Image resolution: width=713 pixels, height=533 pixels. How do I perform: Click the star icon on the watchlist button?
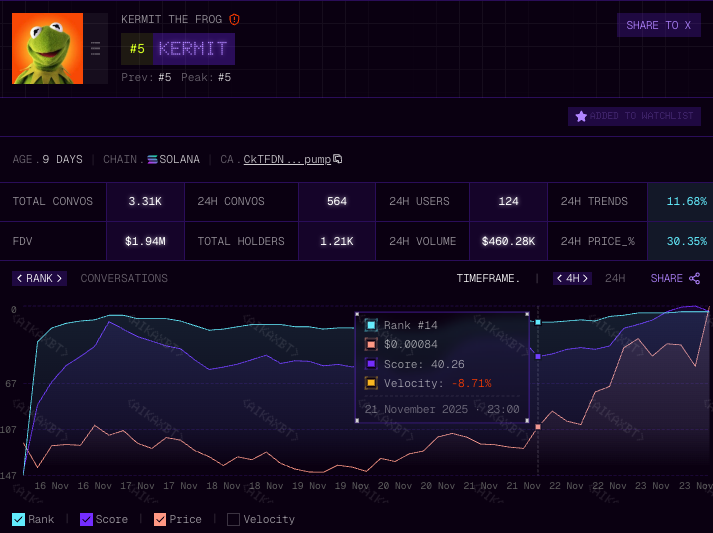point(581,116)
